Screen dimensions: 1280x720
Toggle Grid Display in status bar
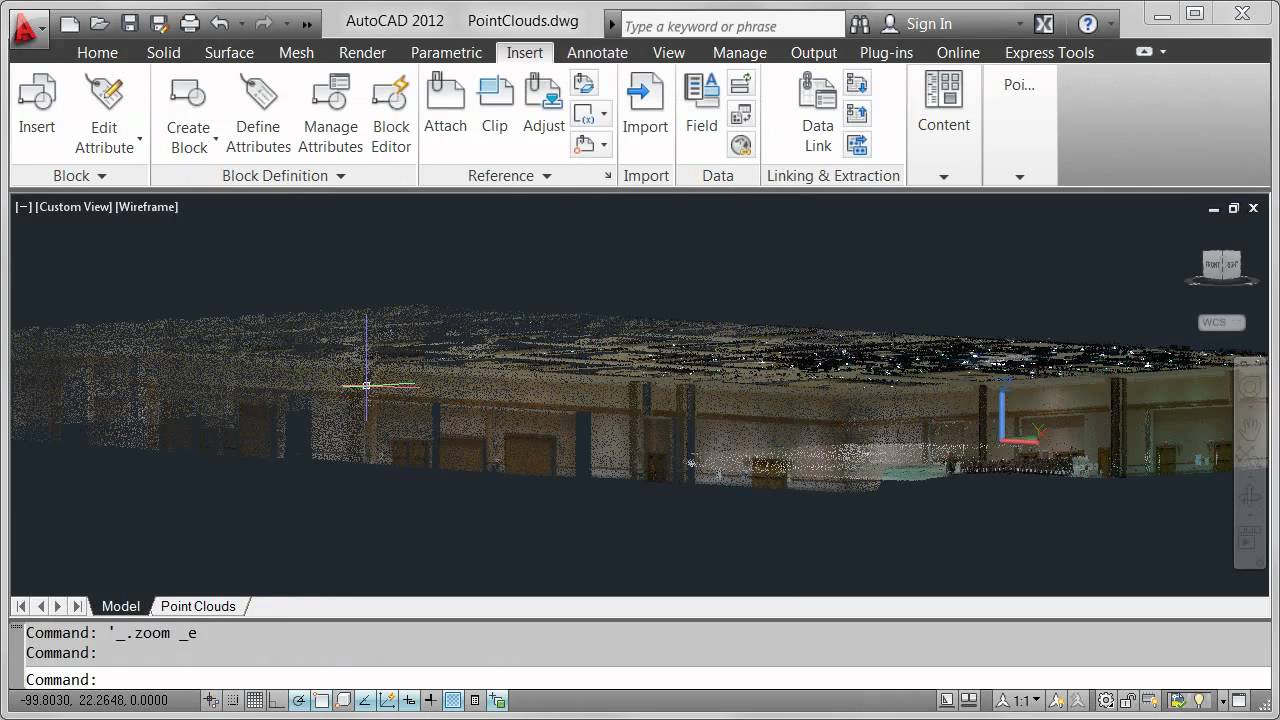pos(255,700)
